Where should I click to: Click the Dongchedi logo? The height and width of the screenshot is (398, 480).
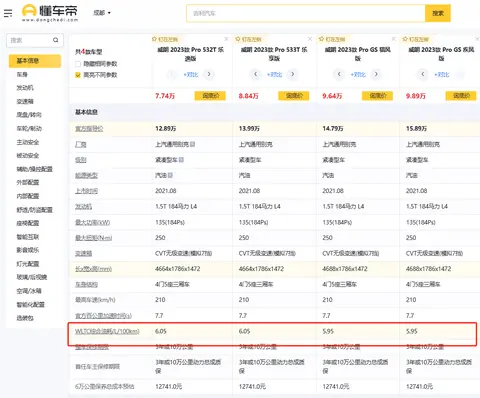[x=50, y=13]
